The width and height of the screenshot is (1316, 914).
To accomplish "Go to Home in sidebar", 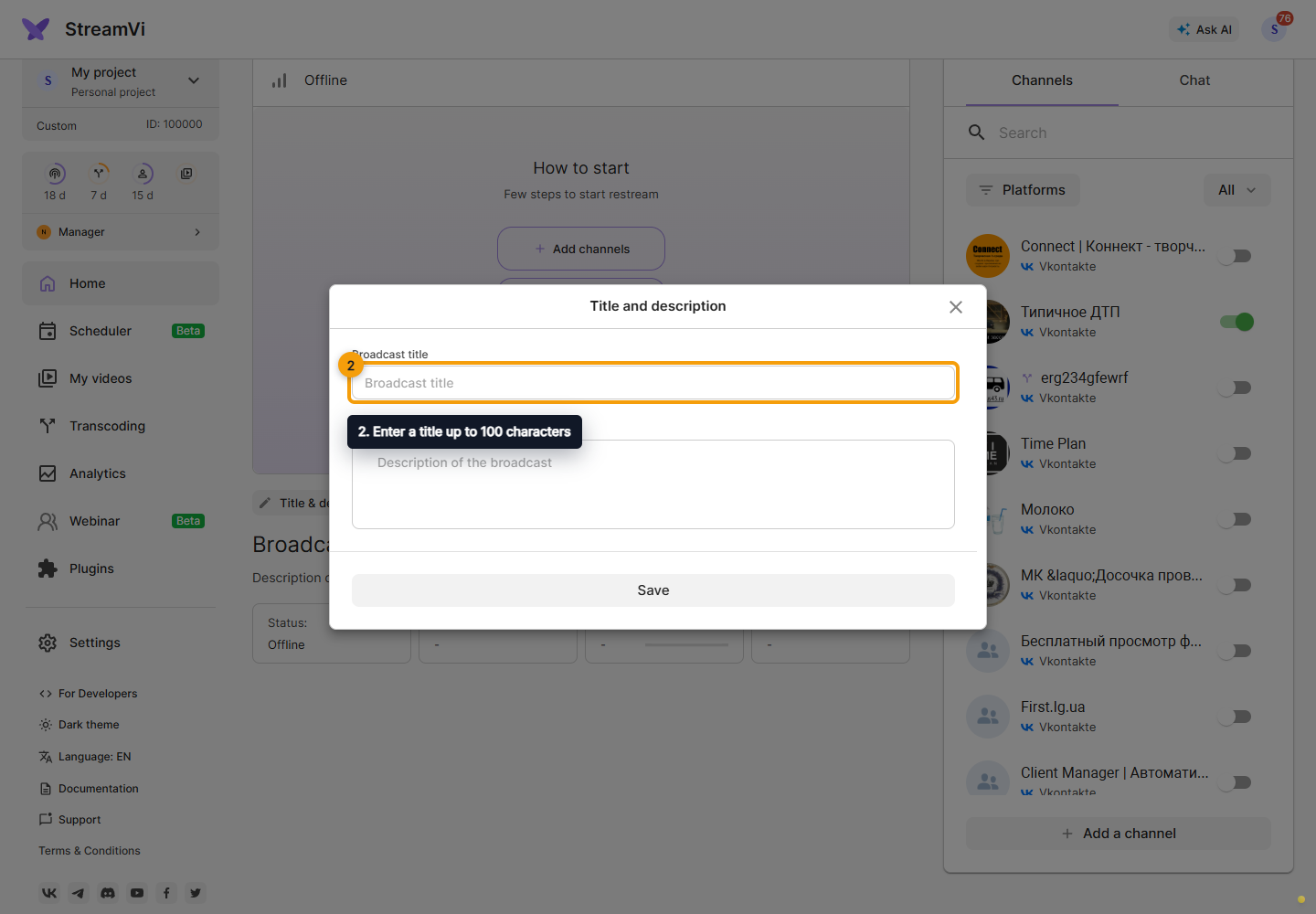I will (x=121, y=283).
